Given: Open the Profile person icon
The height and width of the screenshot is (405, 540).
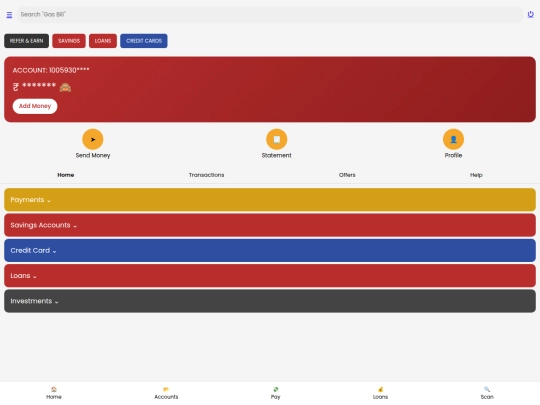Looking at the screenshot, I should point(453,139).
